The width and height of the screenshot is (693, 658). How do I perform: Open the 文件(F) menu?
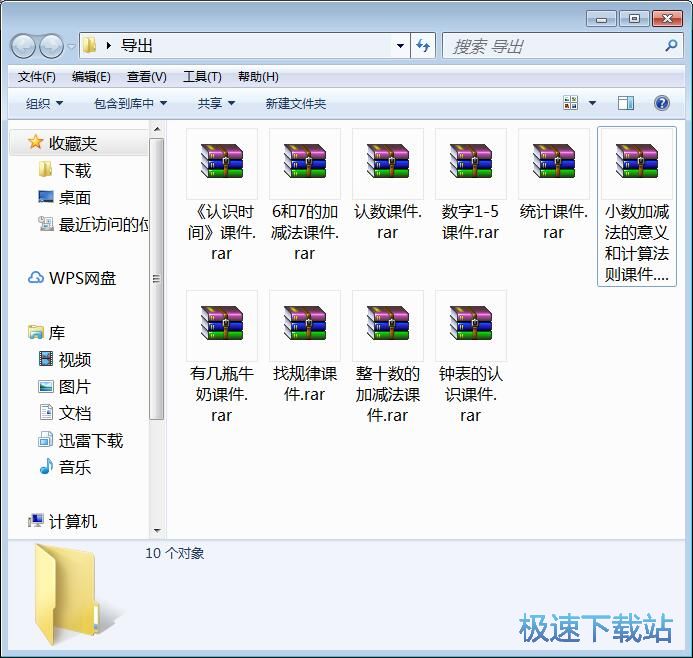37,77
